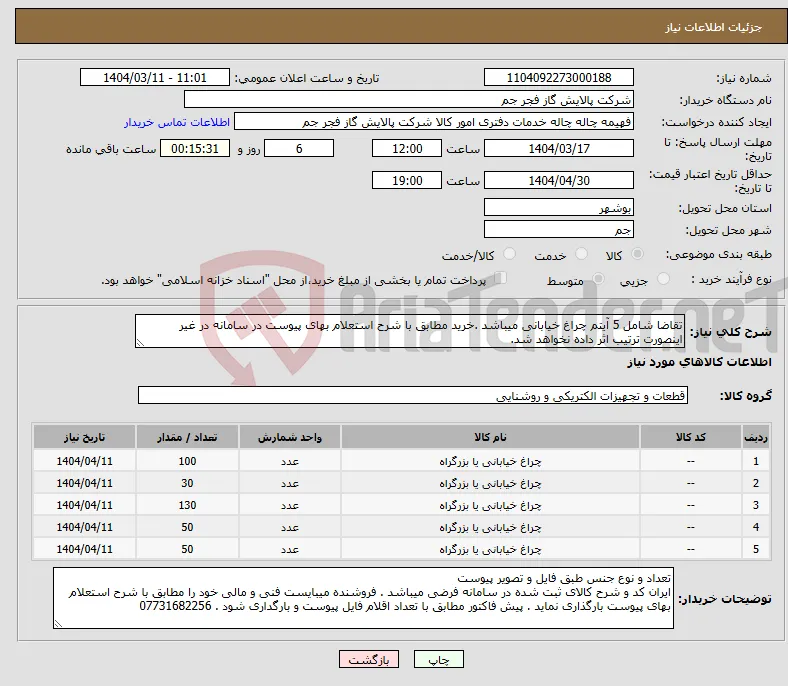Click the remaining time field 00:15:31
The width and height of the screenshot is (788, 686).
[195, 148]
